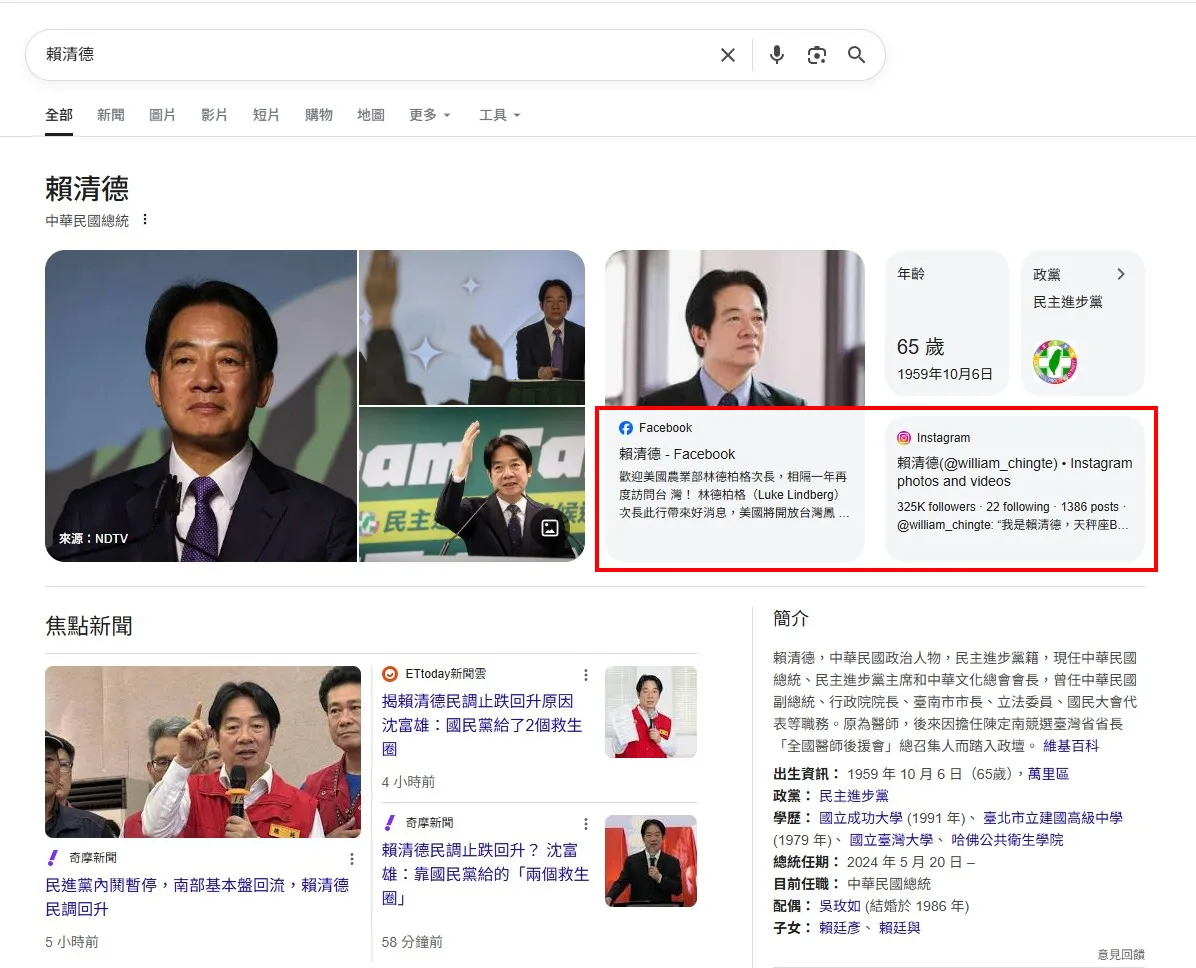Click the ETtoday新聞雲 source icon
Screen dimensions: 1196x968
pyautogui.click(x=389, y=673)
